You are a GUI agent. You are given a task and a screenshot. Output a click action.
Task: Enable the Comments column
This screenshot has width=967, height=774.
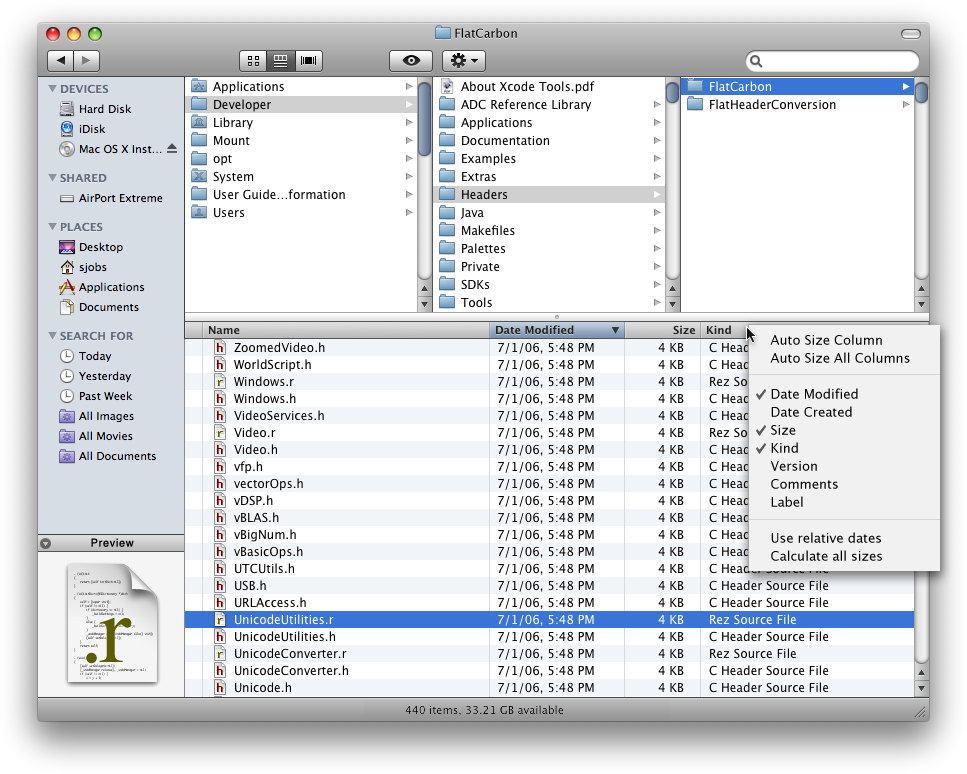point(804,484)
